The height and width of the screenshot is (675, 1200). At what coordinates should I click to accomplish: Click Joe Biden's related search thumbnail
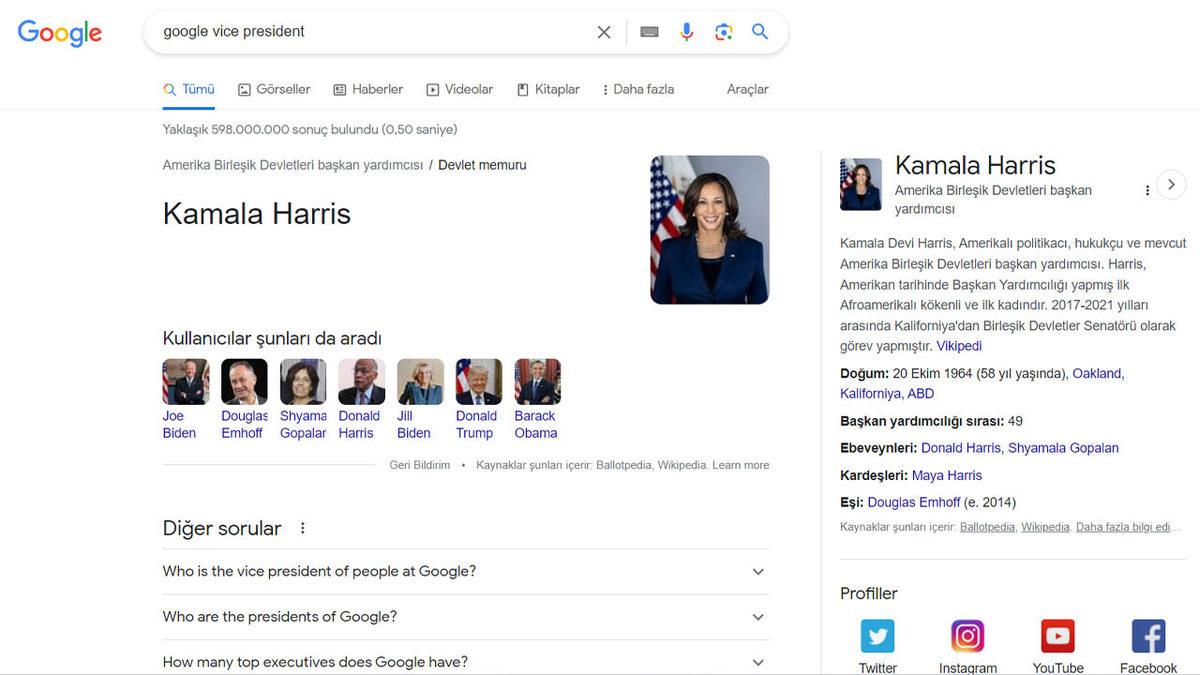click(184, 381)
